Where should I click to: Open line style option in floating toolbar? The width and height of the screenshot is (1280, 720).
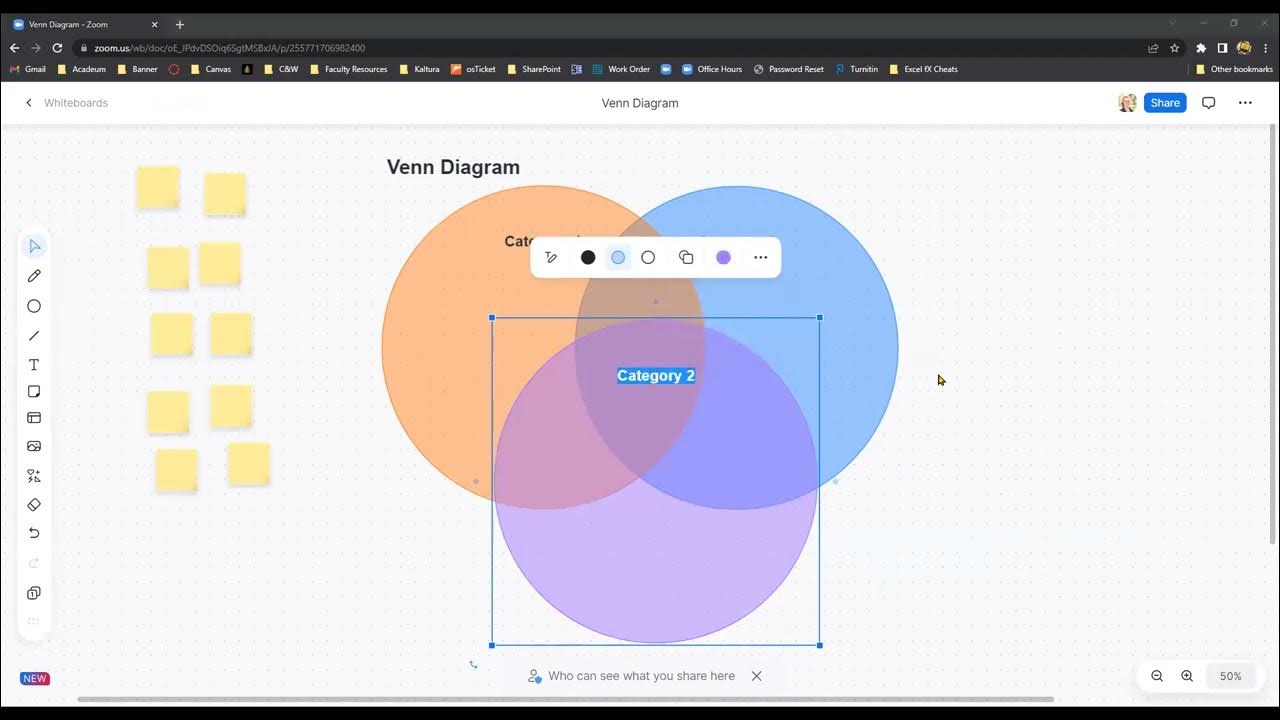point(551,257)
